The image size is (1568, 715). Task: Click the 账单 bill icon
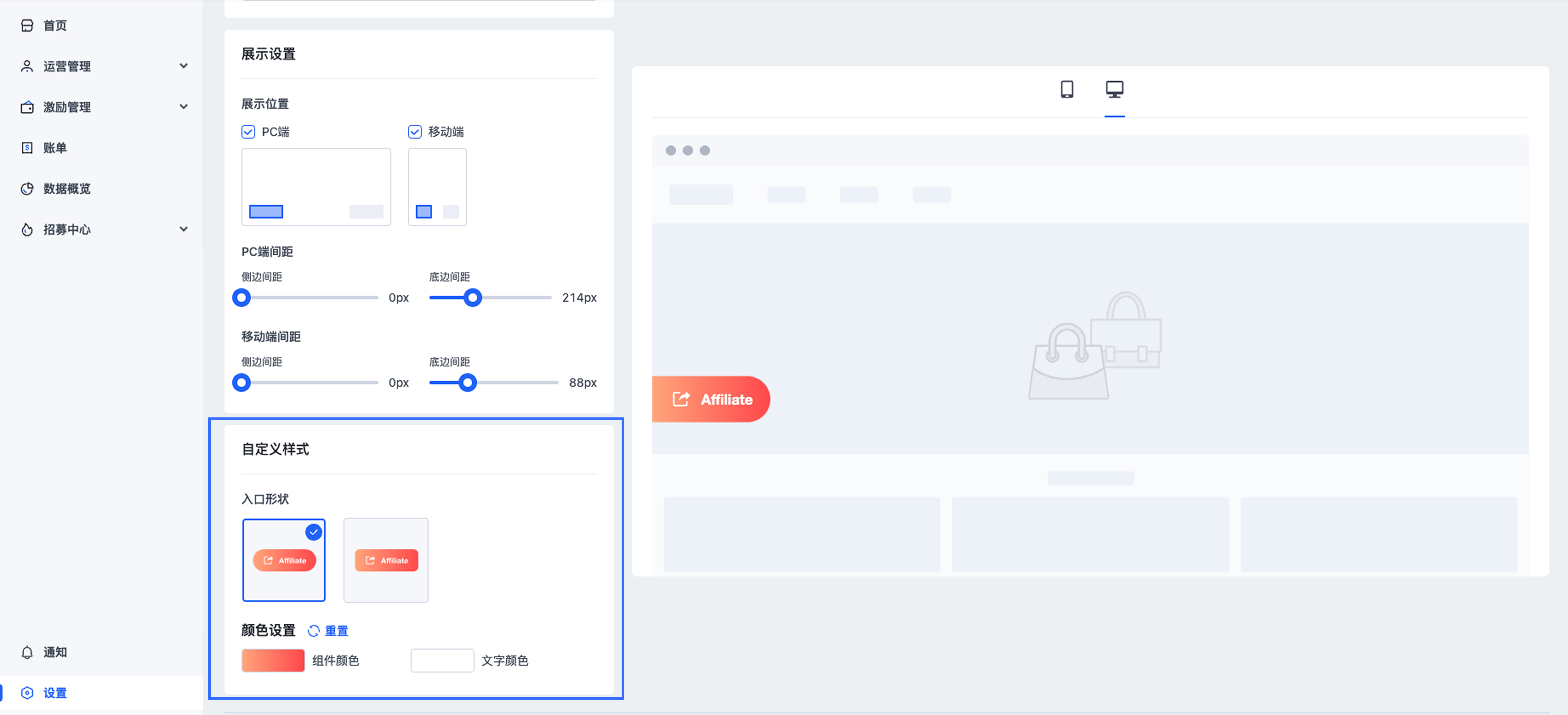tap(27, 148)
